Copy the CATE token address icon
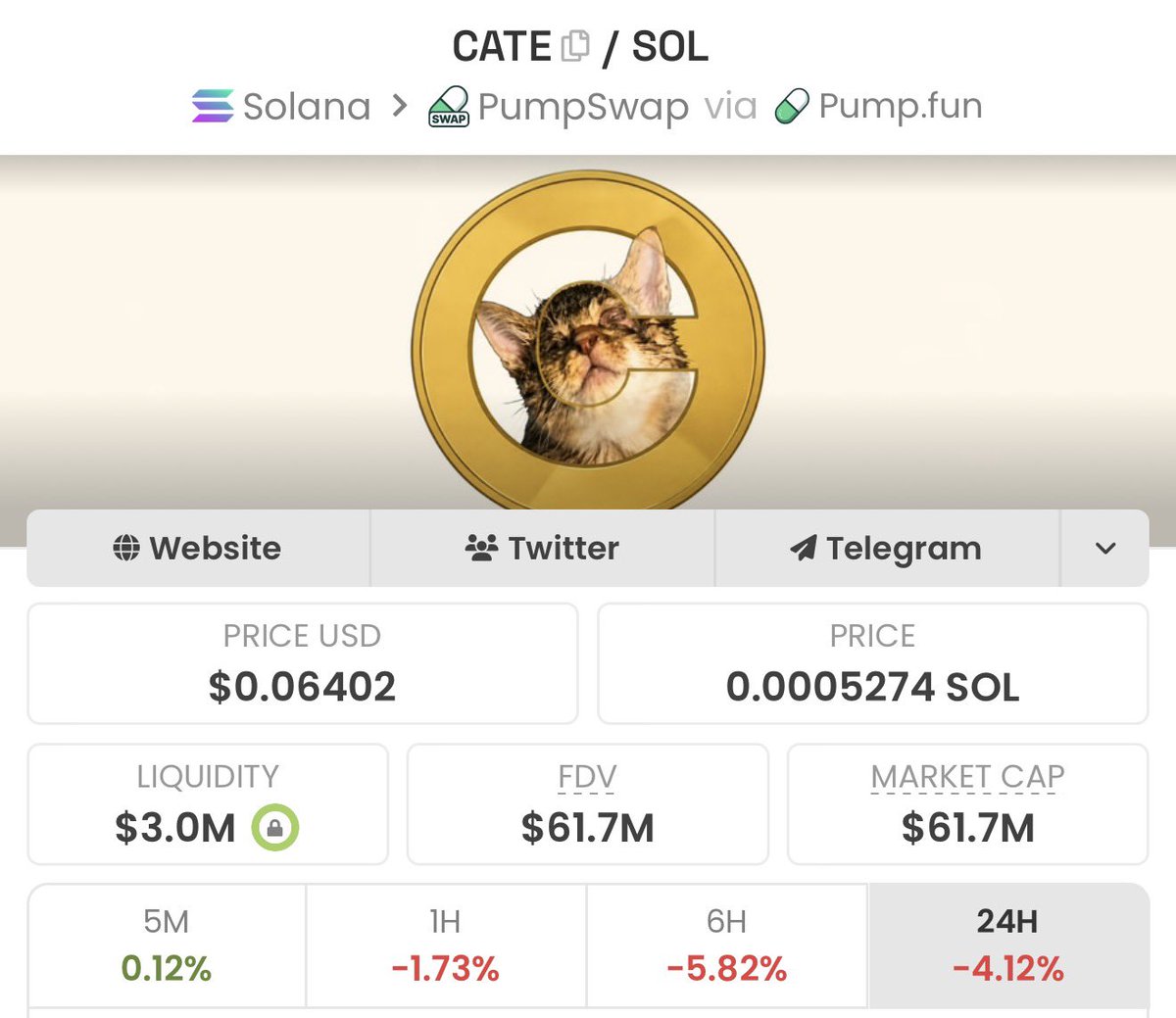1176x1018 pixels. pos(576,46)
